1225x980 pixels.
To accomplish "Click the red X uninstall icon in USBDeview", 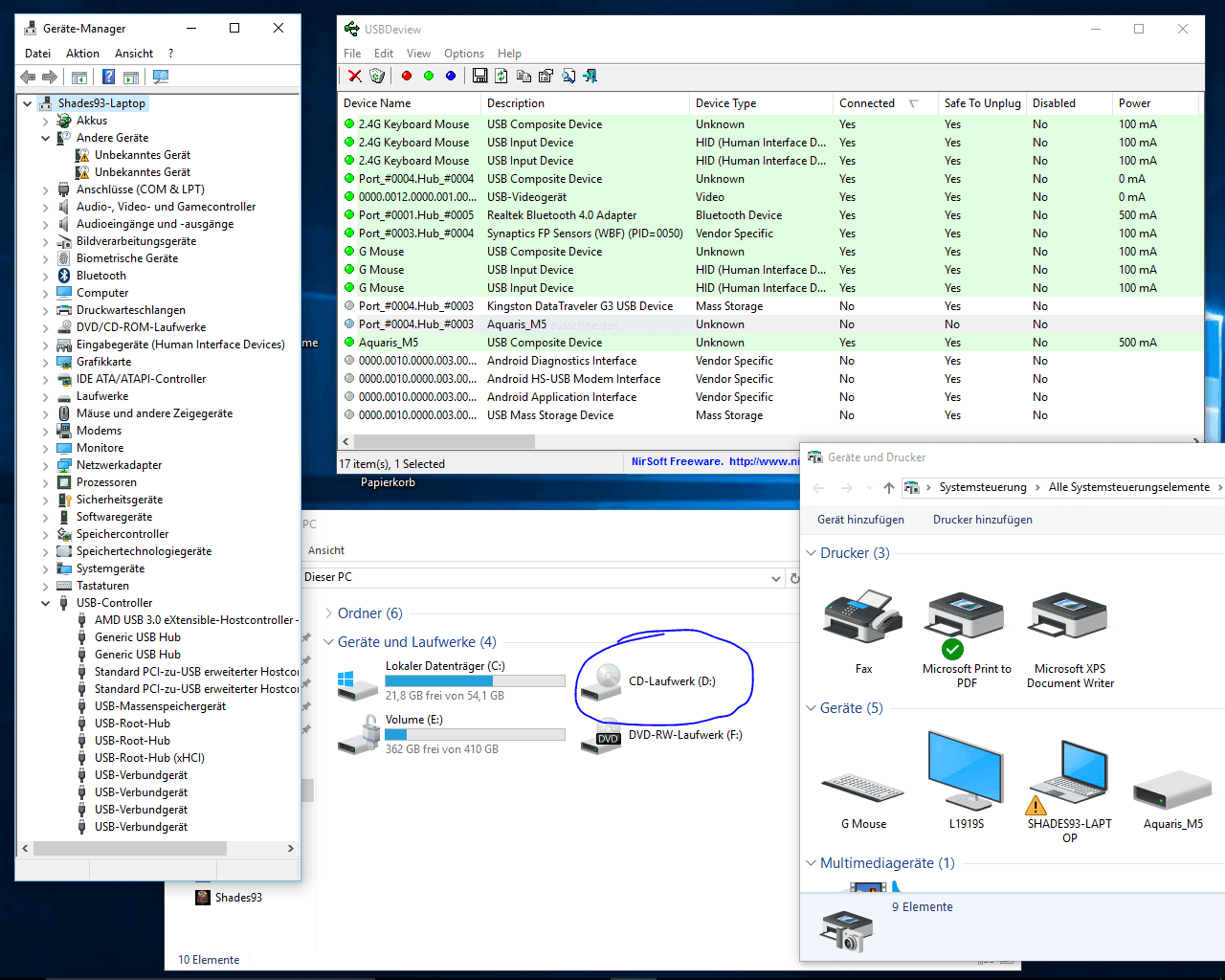I will click(x=354, y=76).
